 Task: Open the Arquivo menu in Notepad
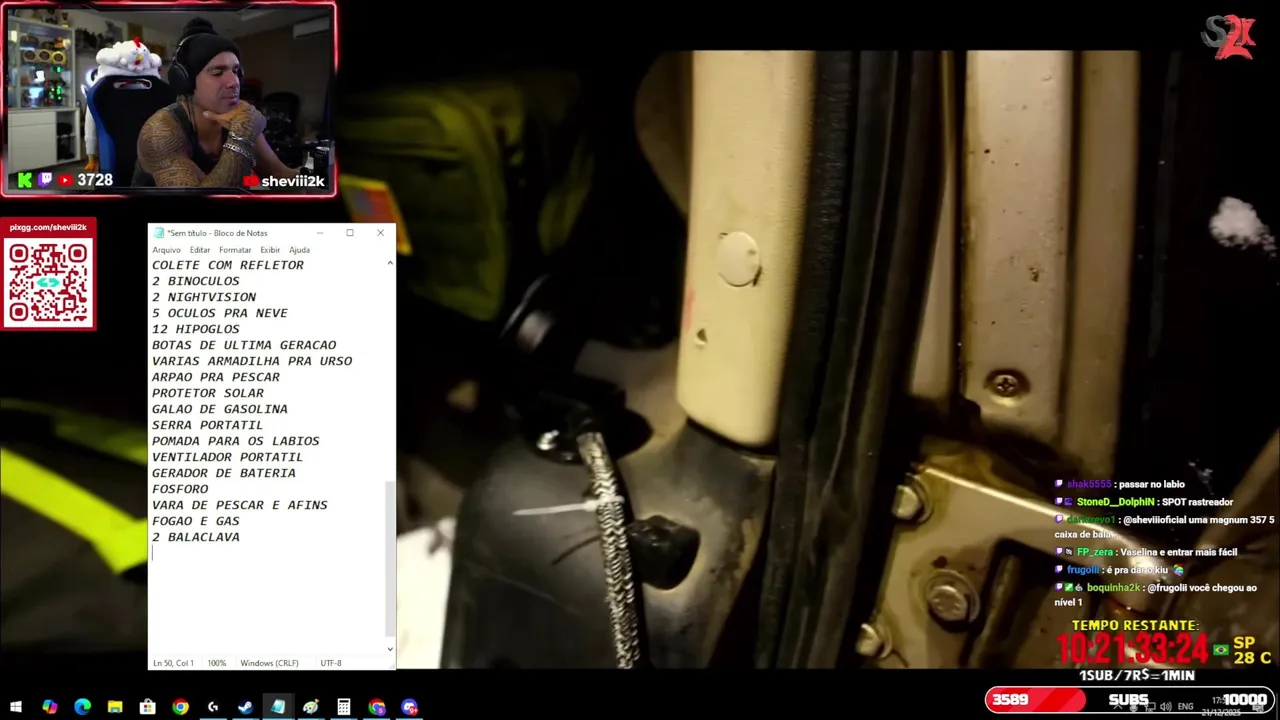166,250
